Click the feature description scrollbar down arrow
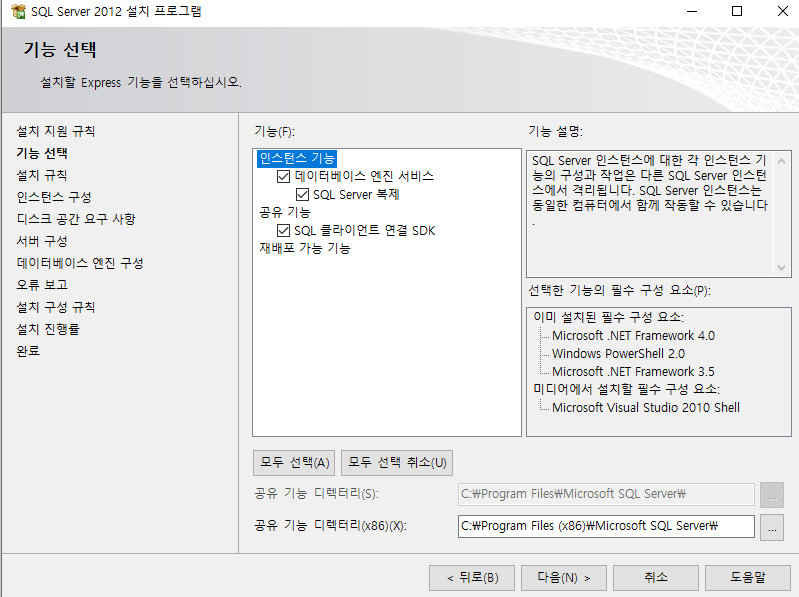799x597 pixels. [x=781, y=267]
